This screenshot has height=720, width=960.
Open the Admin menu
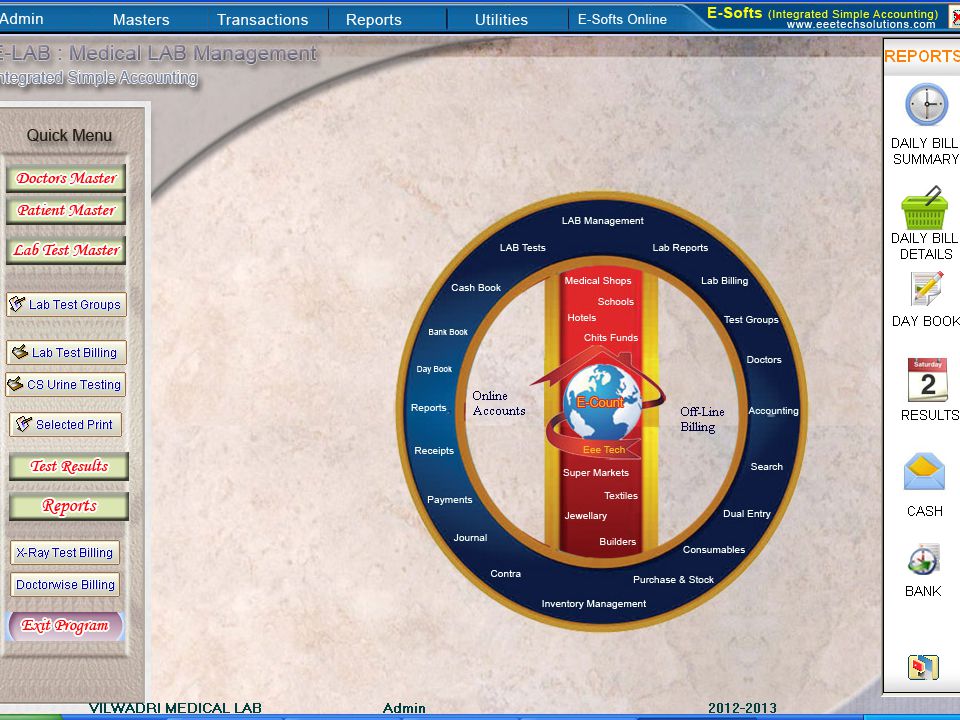pyautogui.click(x=21, y=19)
